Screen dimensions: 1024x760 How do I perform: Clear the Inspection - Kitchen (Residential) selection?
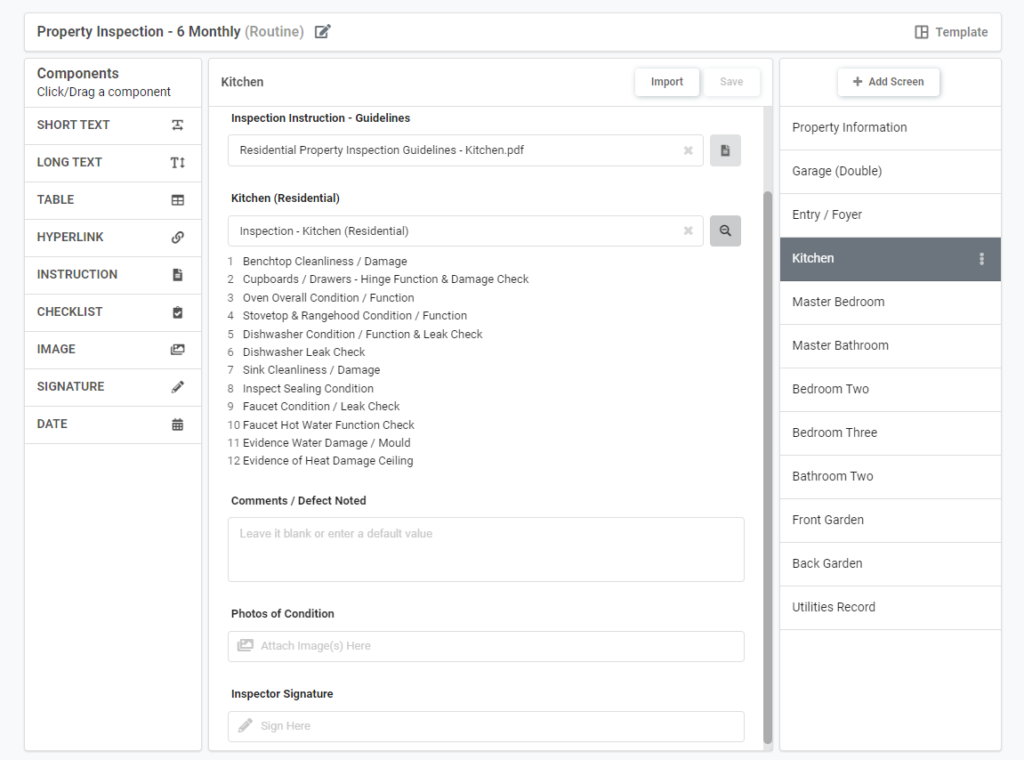click(x=688, y=231)
